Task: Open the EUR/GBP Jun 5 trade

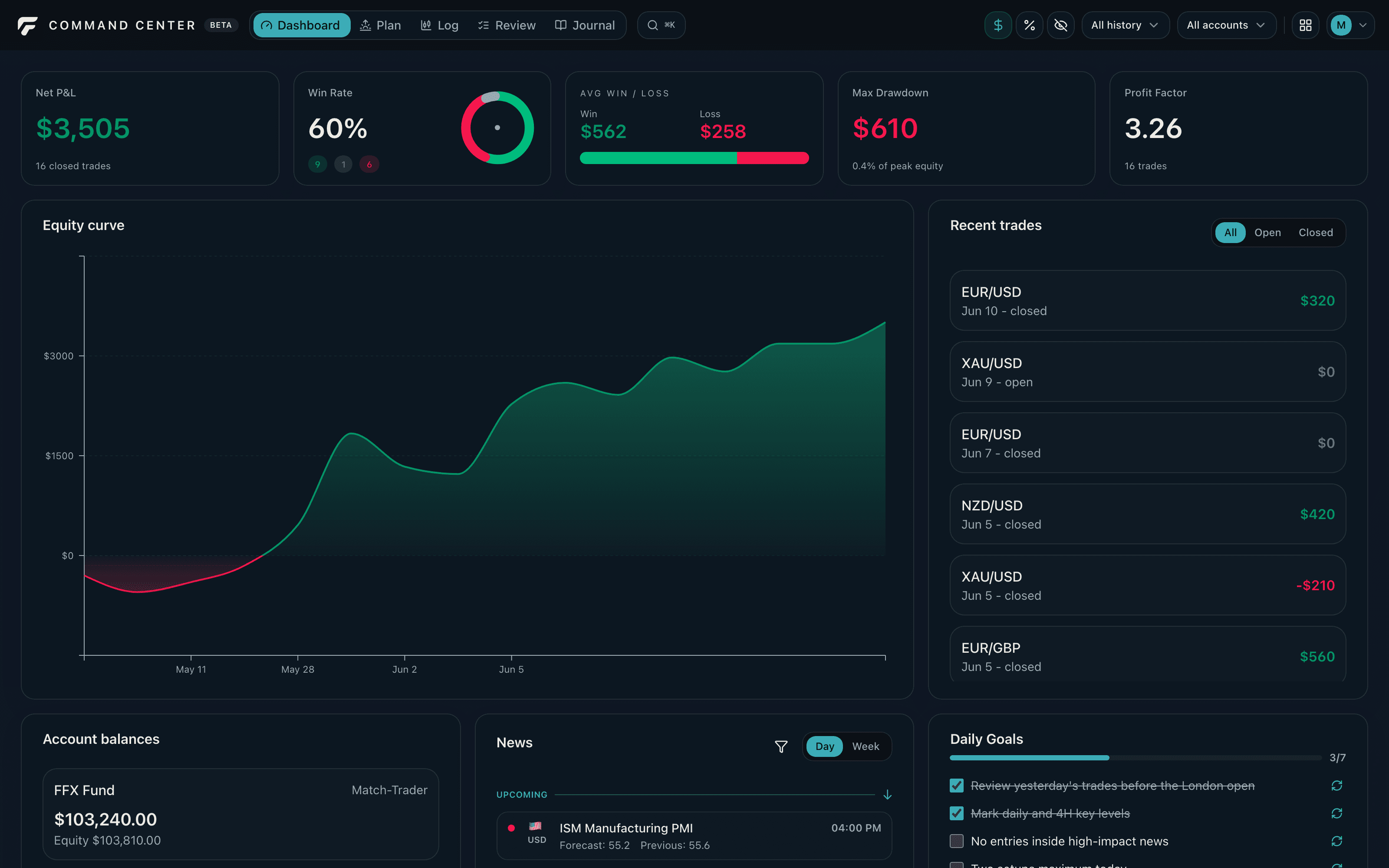Action: point(1147,654)
